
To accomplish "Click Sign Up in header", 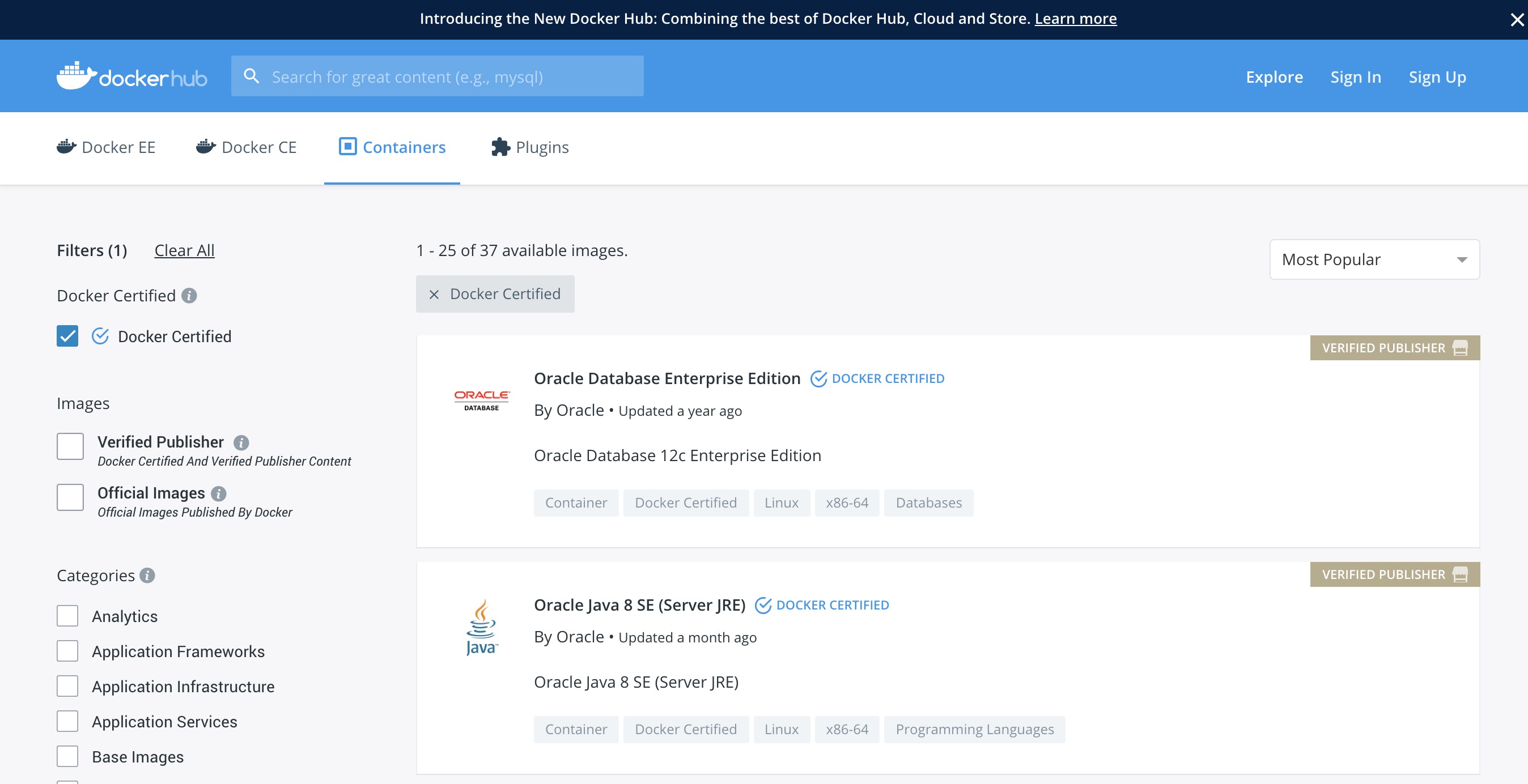I will tap(1437, 76).
